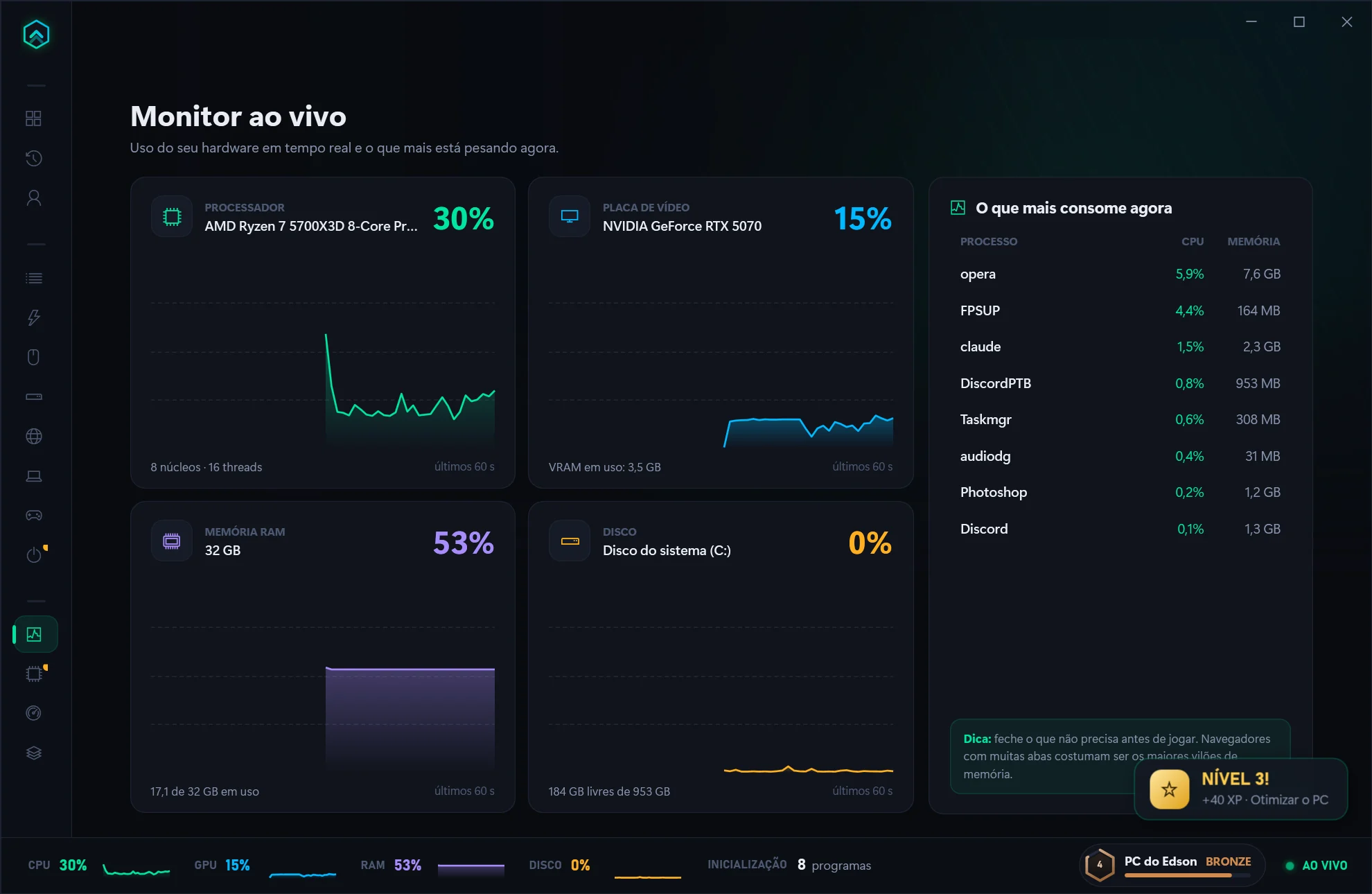Select the DiscordPTB process row
Viewport: 1372px width, 894px height.
pos(1120,383)
